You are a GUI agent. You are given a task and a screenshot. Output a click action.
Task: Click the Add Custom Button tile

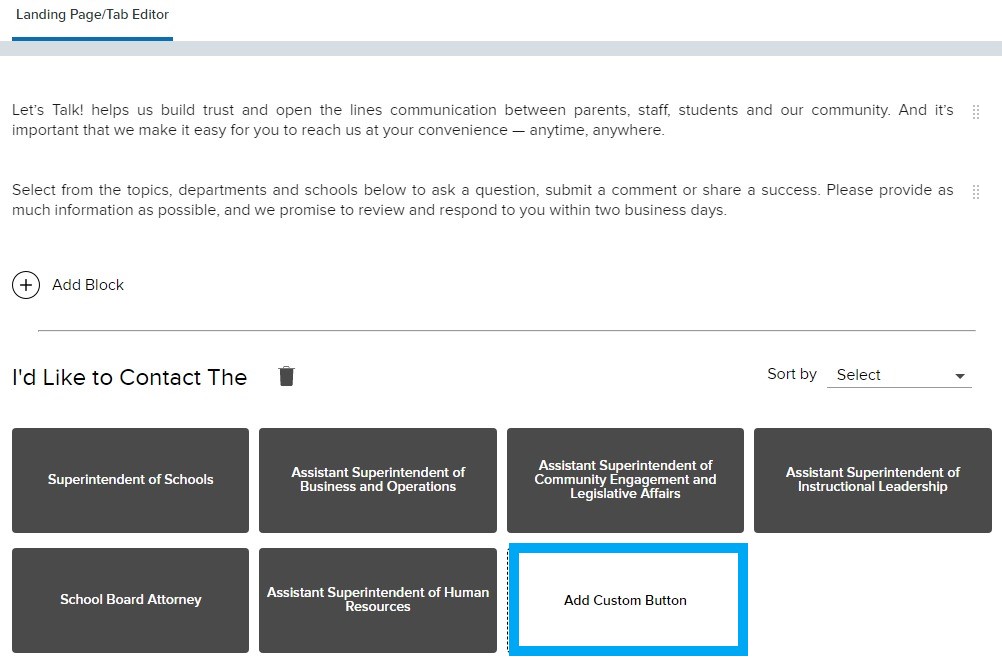click(x=625, y=600)
